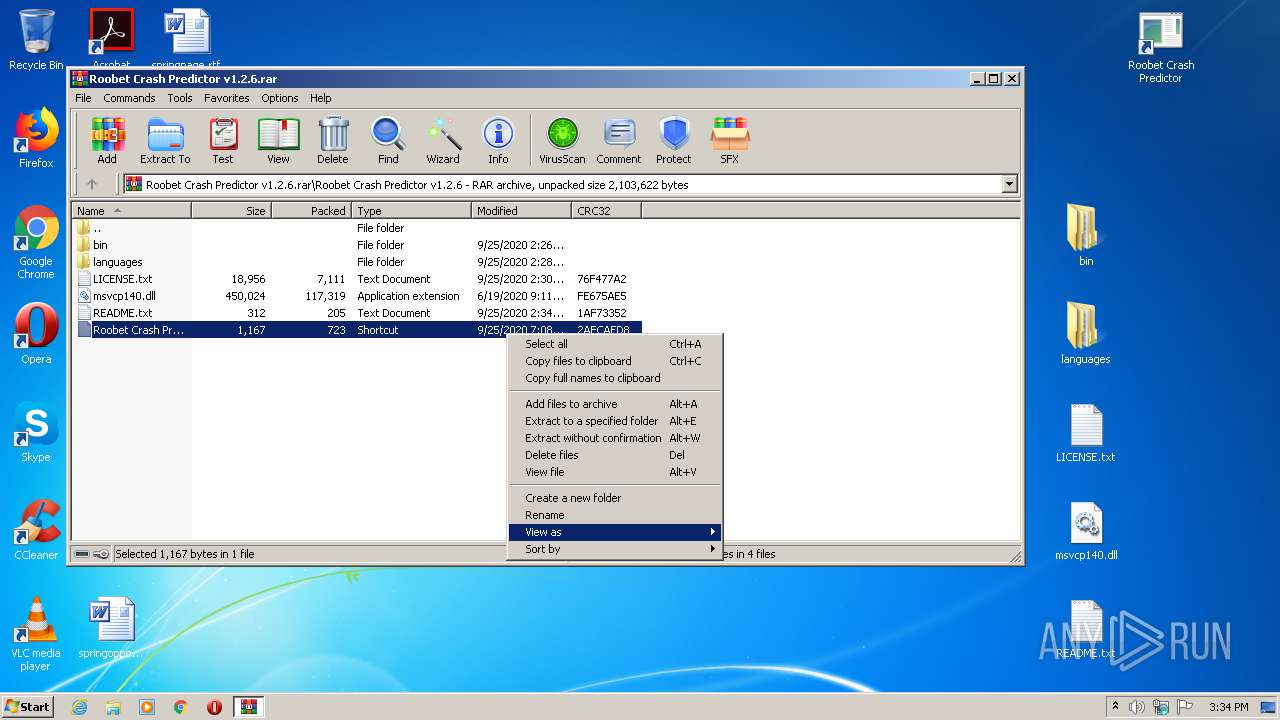
Task: Run the Test archive tool
Action: 223,140
